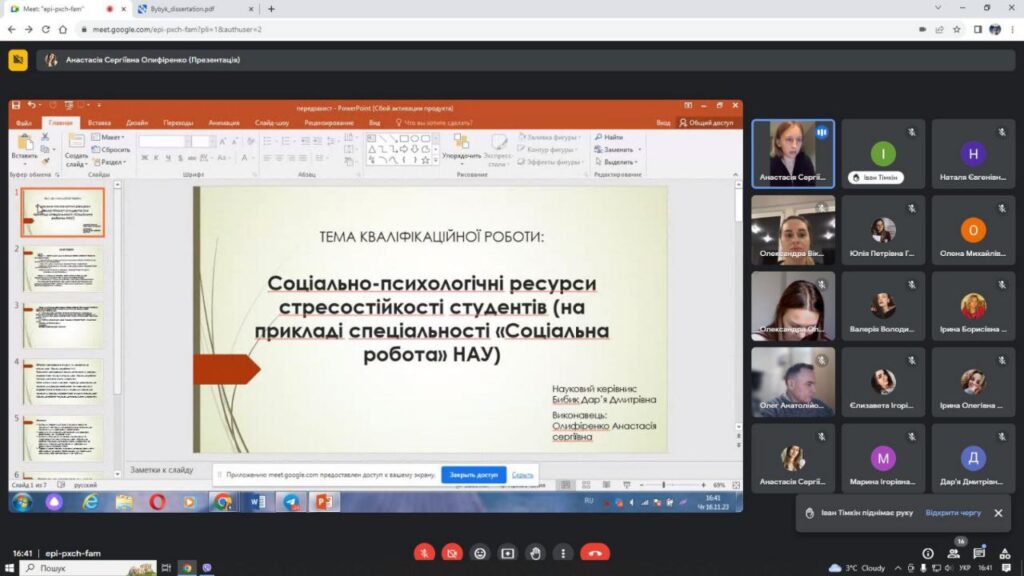Open the emoji reactions button
Screen dimensions: 1024x576
(480, 552)
